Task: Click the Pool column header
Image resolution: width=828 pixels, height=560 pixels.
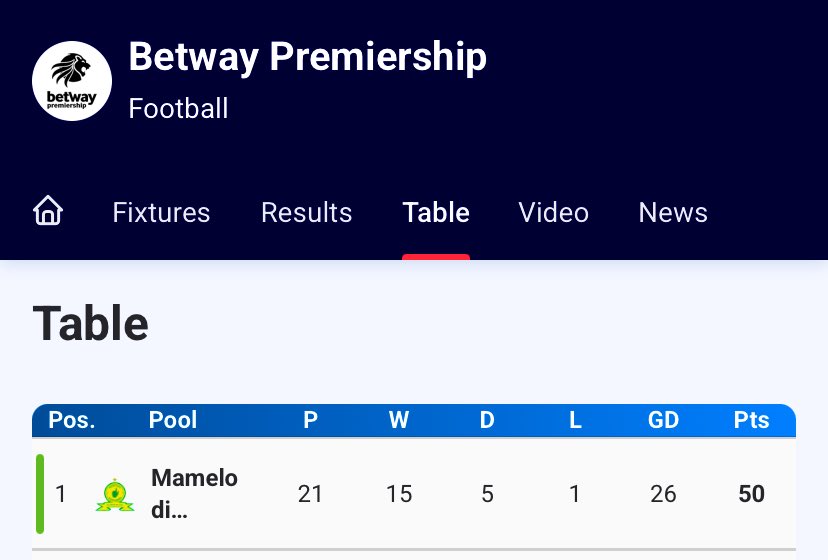Action: pyautogui.click(x=173, y=420)
